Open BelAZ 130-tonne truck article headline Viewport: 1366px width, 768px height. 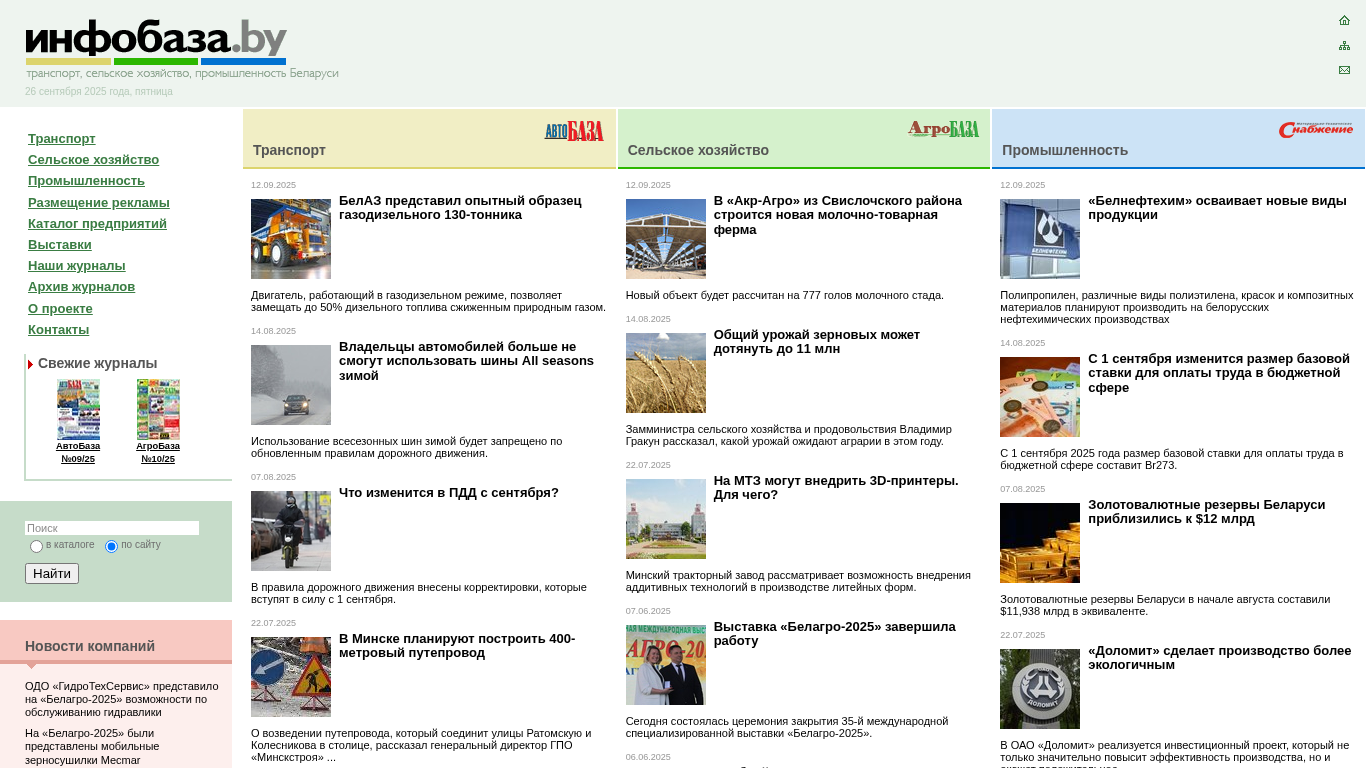coord(460,208)
